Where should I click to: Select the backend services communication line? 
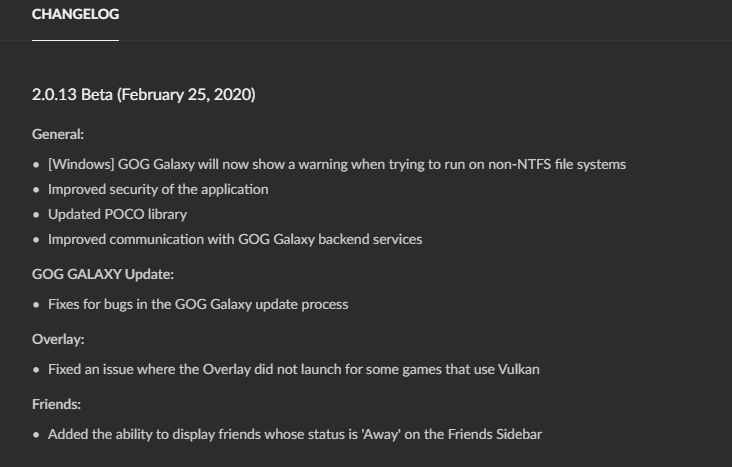pyautogui.click(x=235, y=239)
